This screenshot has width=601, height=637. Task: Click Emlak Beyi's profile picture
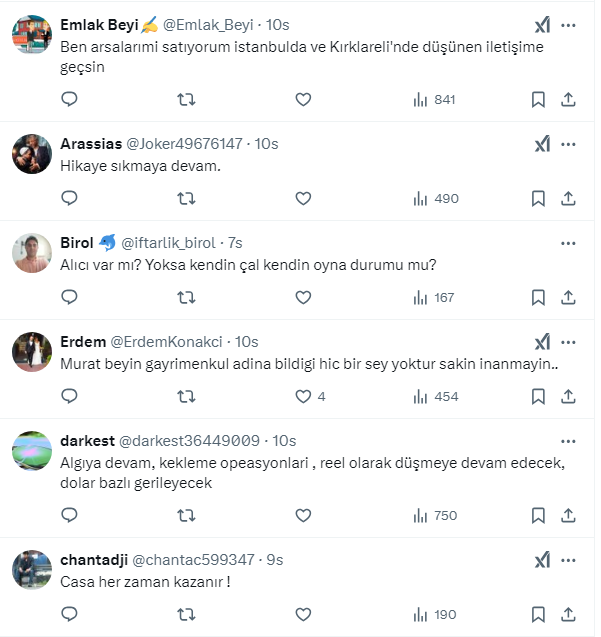32,36
